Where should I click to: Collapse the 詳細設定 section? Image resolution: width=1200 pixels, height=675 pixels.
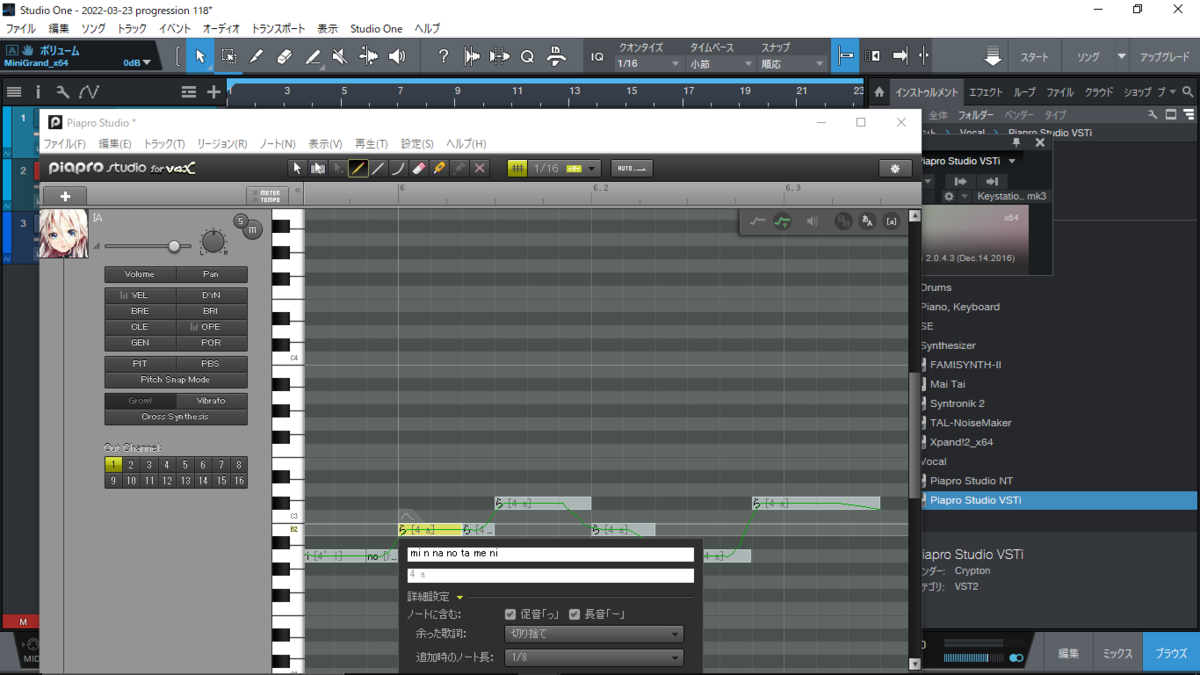click(460, 597)
